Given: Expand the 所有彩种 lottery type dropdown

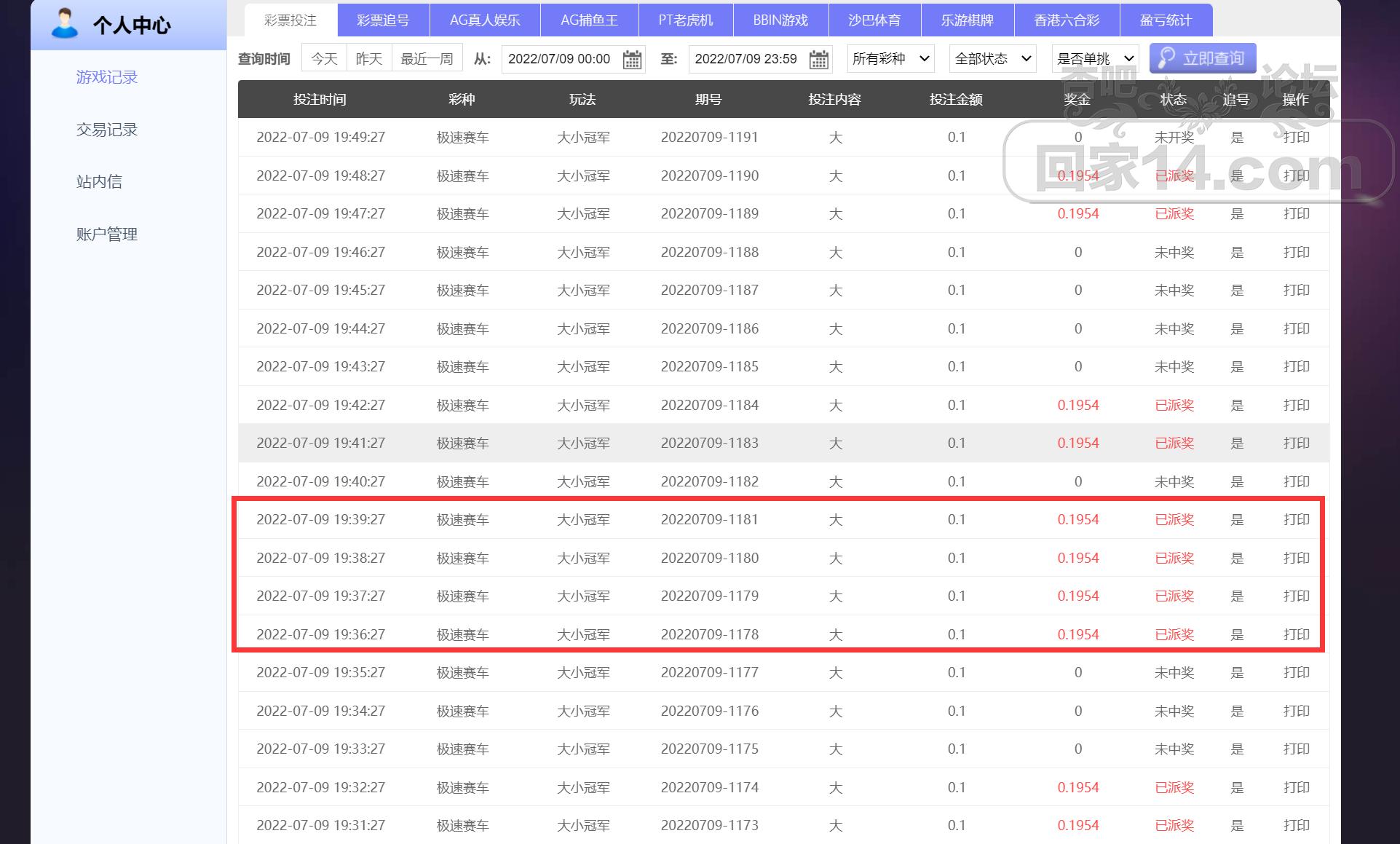Looking at the screenshot, I should tap(890, 59).
